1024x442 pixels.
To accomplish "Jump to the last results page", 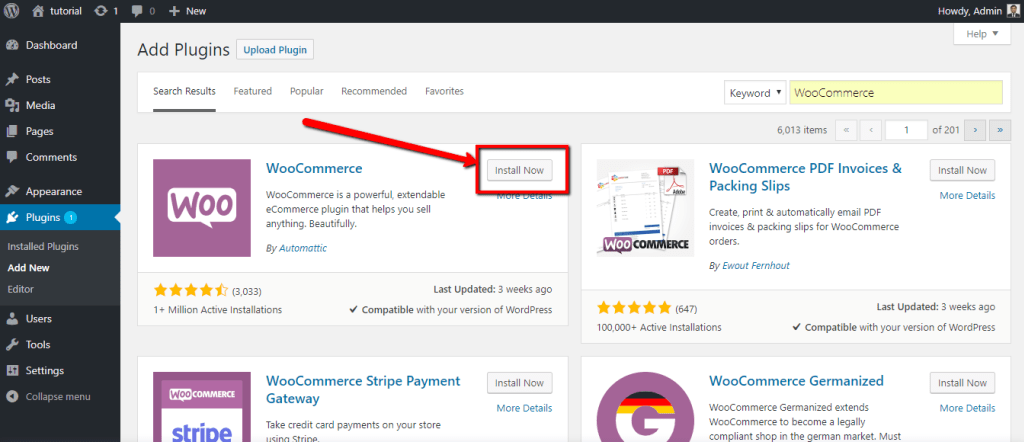I will click(x=1000, y=130).
